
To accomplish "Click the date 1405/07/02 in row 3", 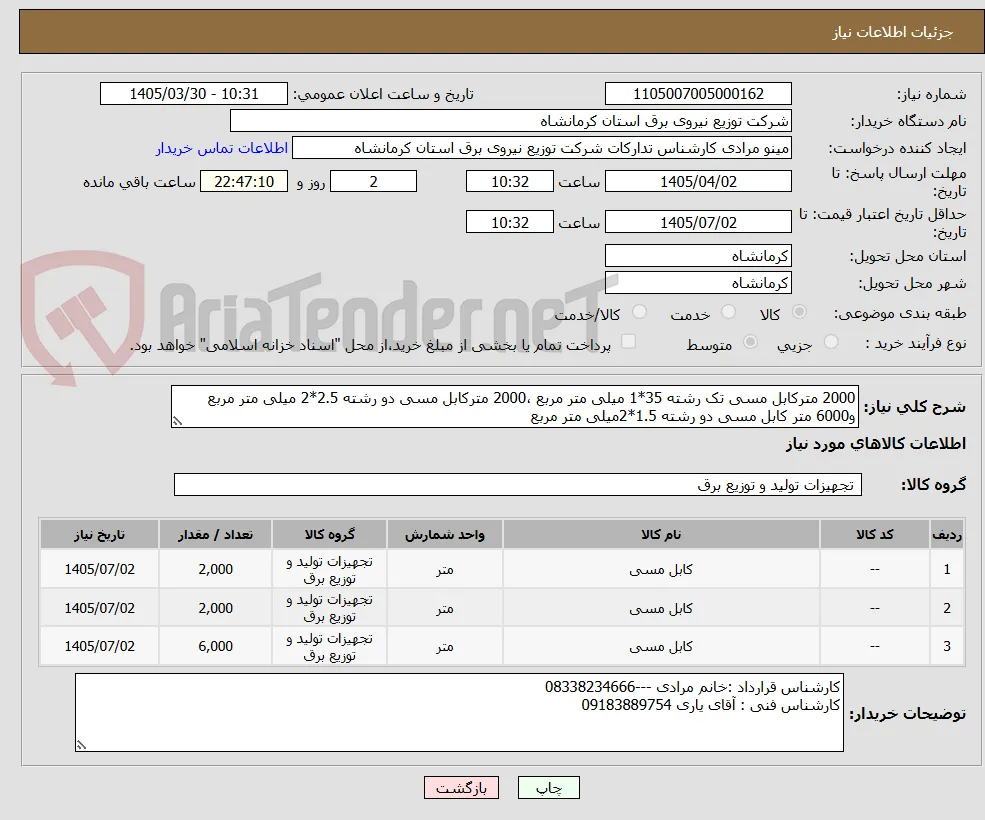I will [99, 647].
